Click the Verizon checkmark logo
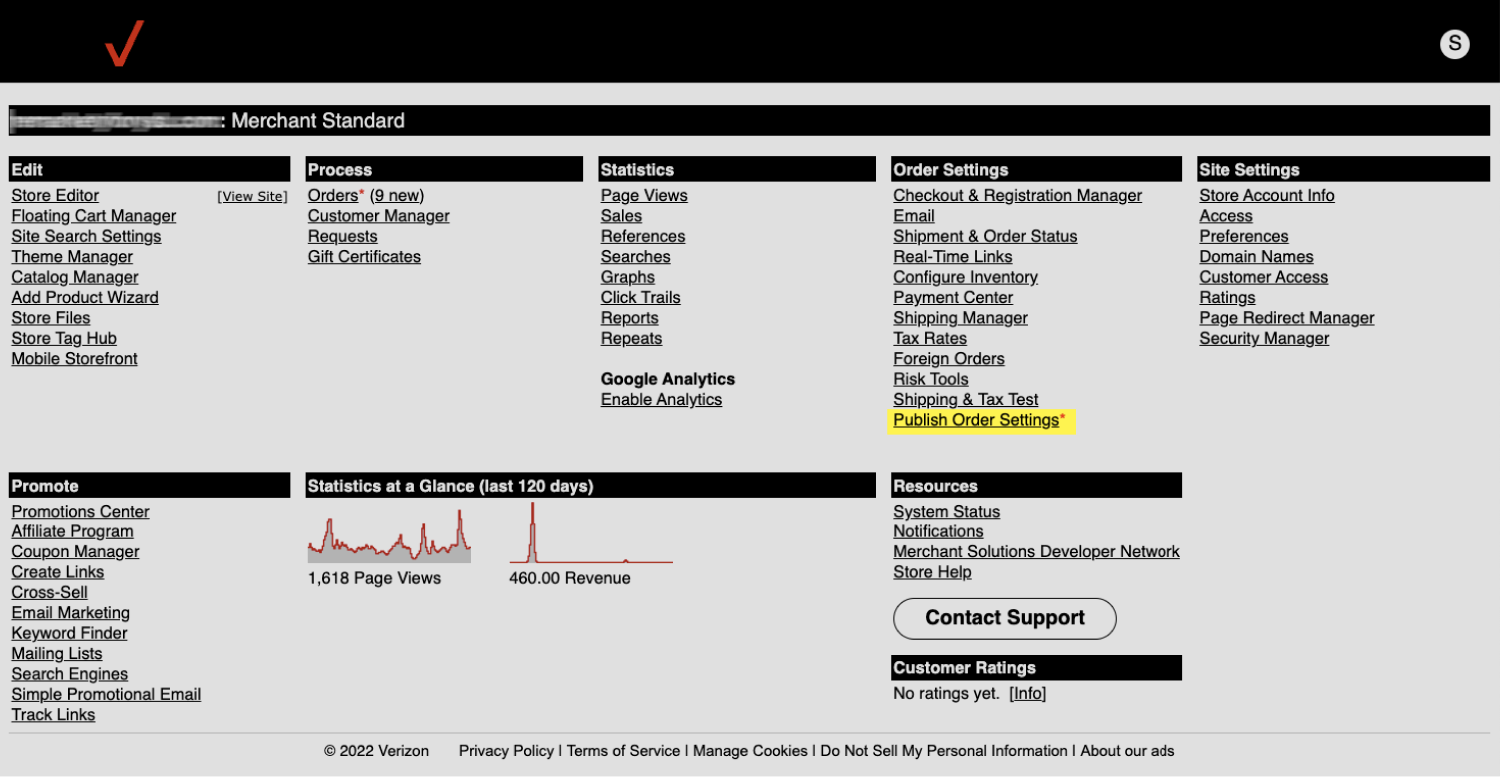 click(x=124, y=43)
